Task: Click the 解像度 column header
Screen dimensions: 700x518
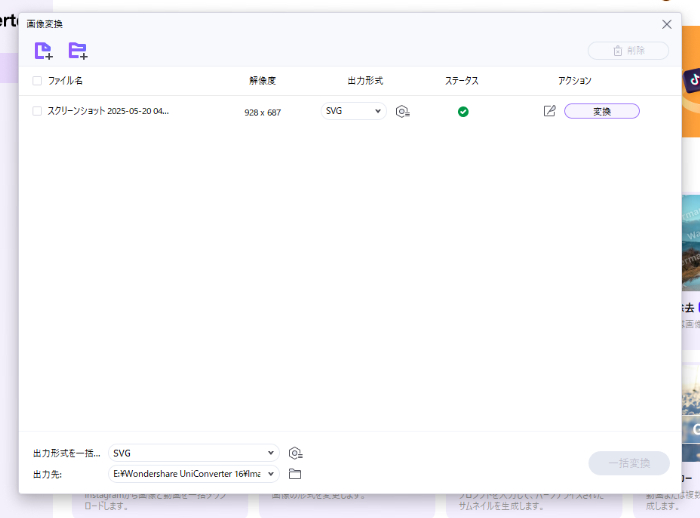Action: [x=262, y=81]
